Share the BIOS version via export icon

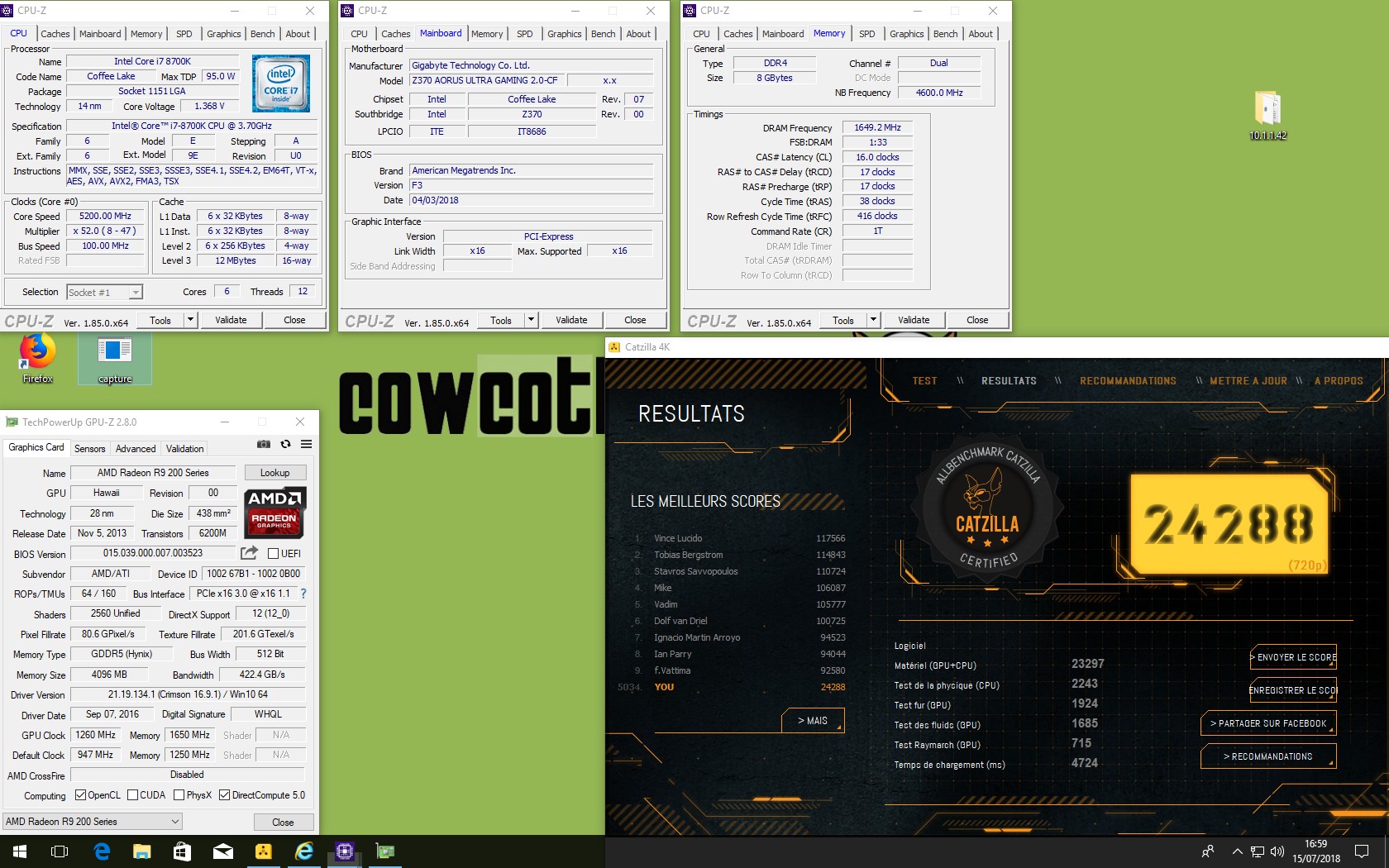pos(249,553)
